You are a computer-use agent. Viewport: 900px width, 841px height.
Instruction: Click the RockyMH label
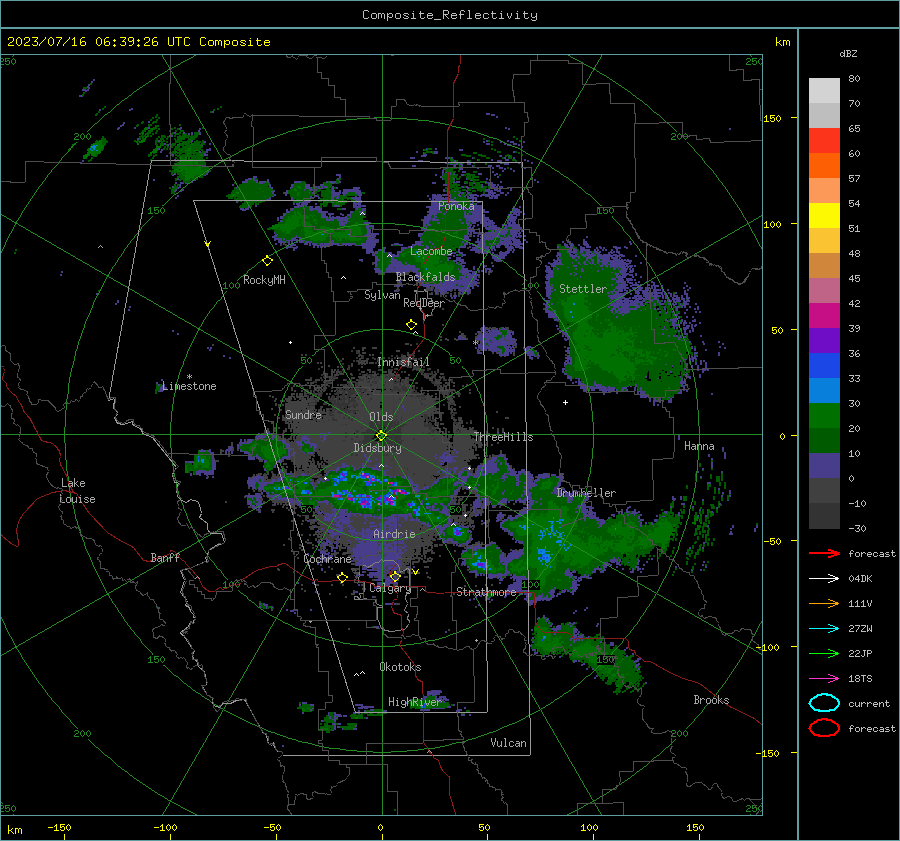[x=264, y=280]
